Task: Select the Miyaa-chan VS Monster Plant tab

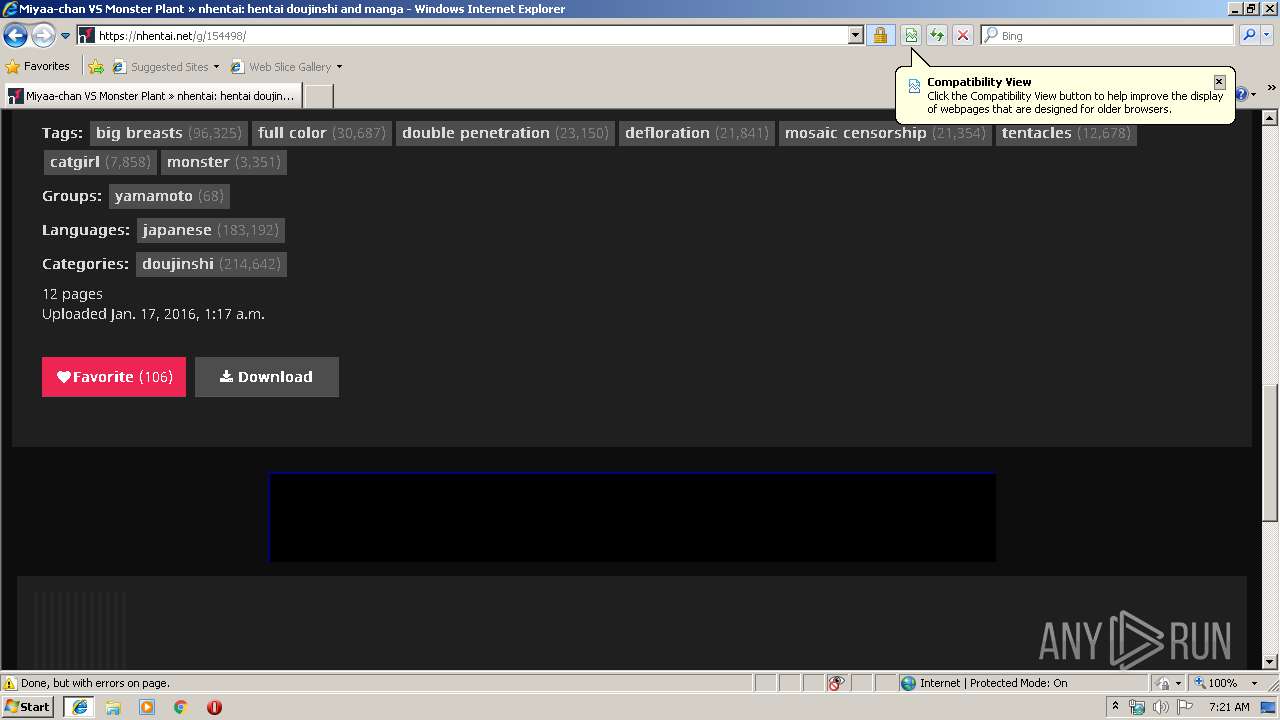Action: tap(152, 96)
